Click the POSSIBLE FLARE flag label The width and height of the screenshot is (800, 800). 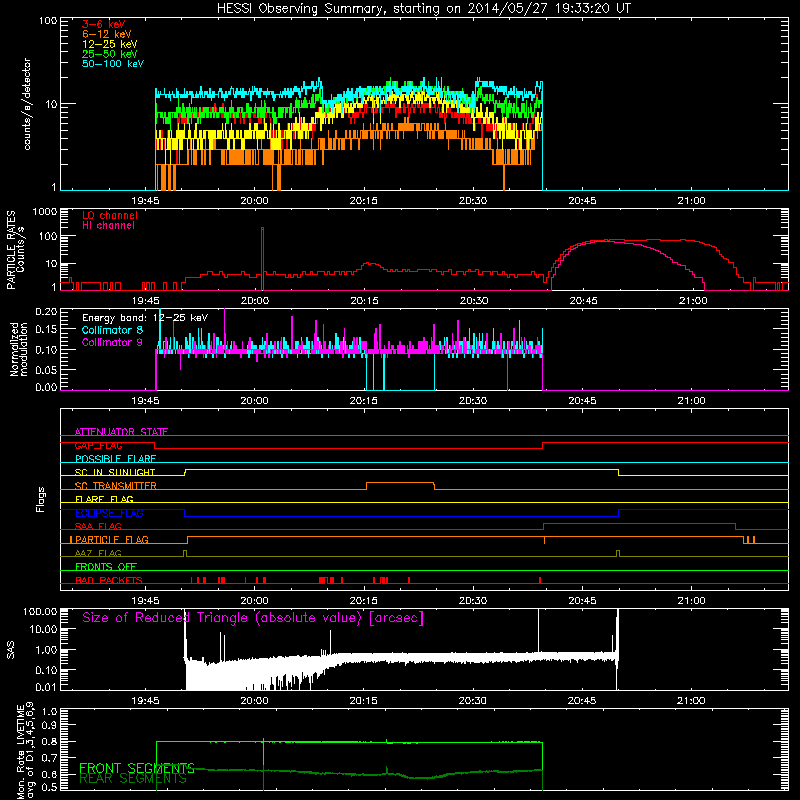click(115, 459)
